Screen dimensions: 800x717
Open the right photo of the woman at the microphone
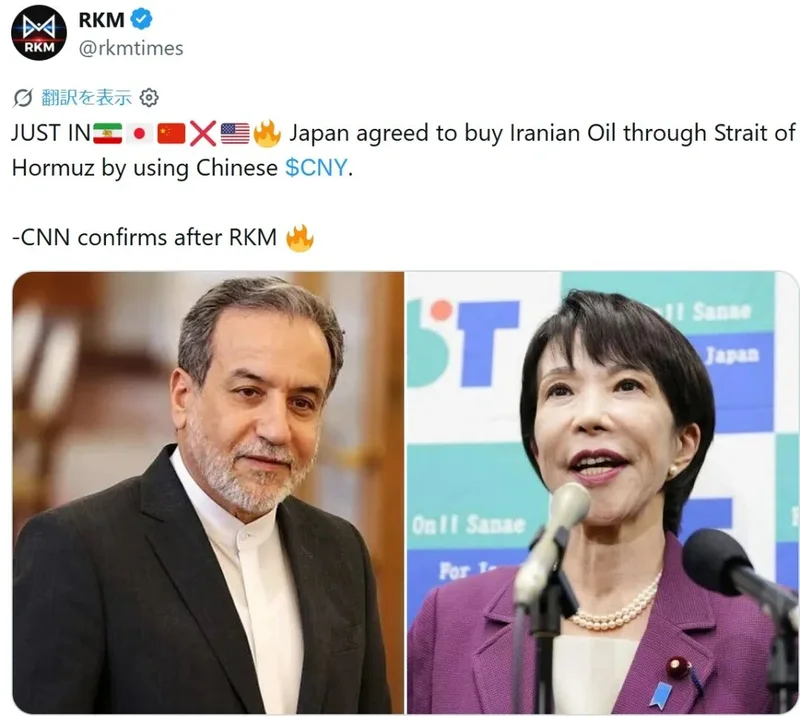tap(603, 492)
